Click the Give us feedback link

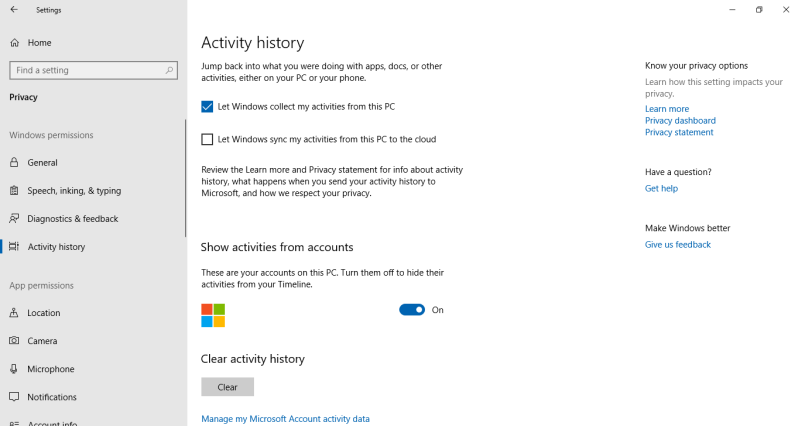[677, 245]
